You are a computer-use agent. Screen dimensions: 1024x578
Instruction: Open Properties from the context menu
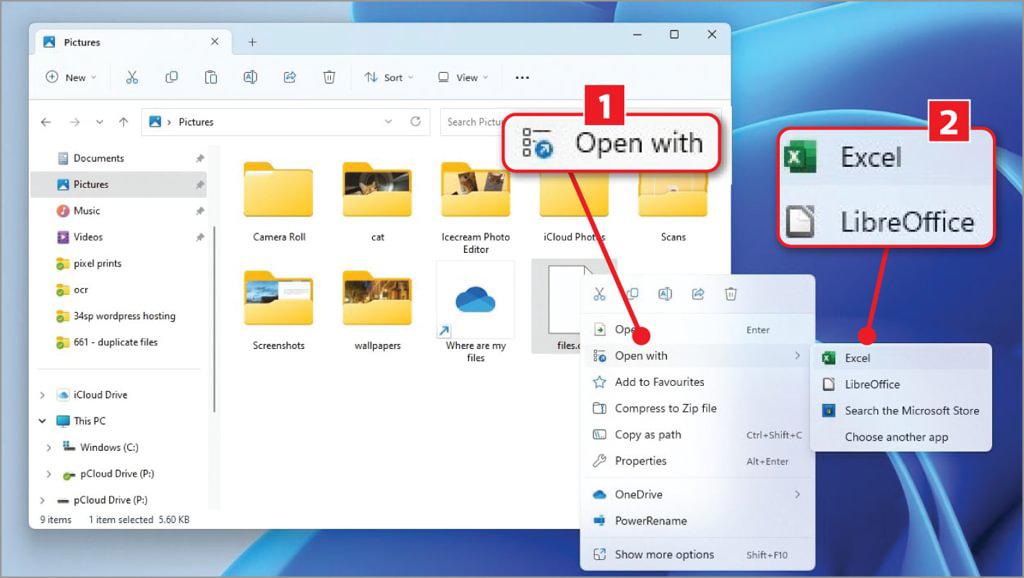click(x=697, y=461)
